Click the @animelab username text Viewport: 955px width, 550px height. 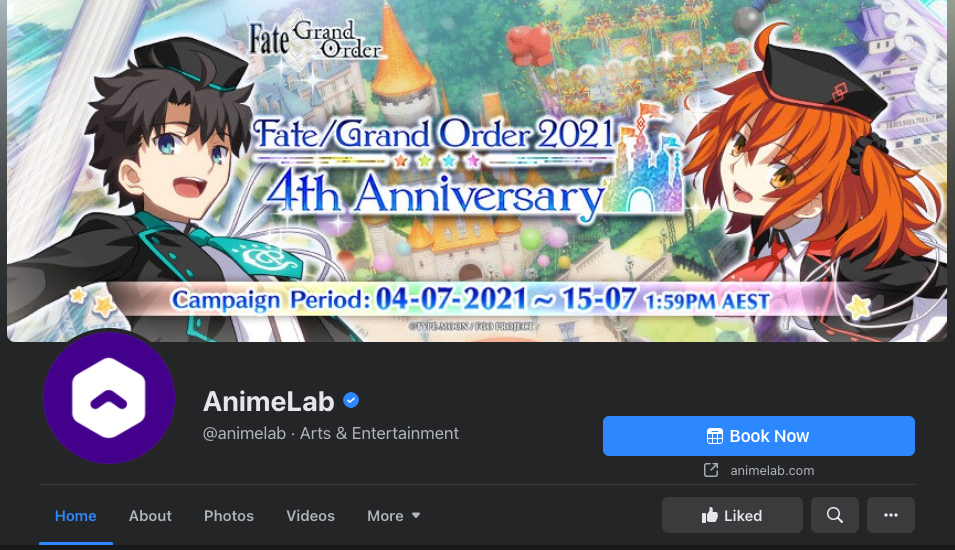click(244, 433)
